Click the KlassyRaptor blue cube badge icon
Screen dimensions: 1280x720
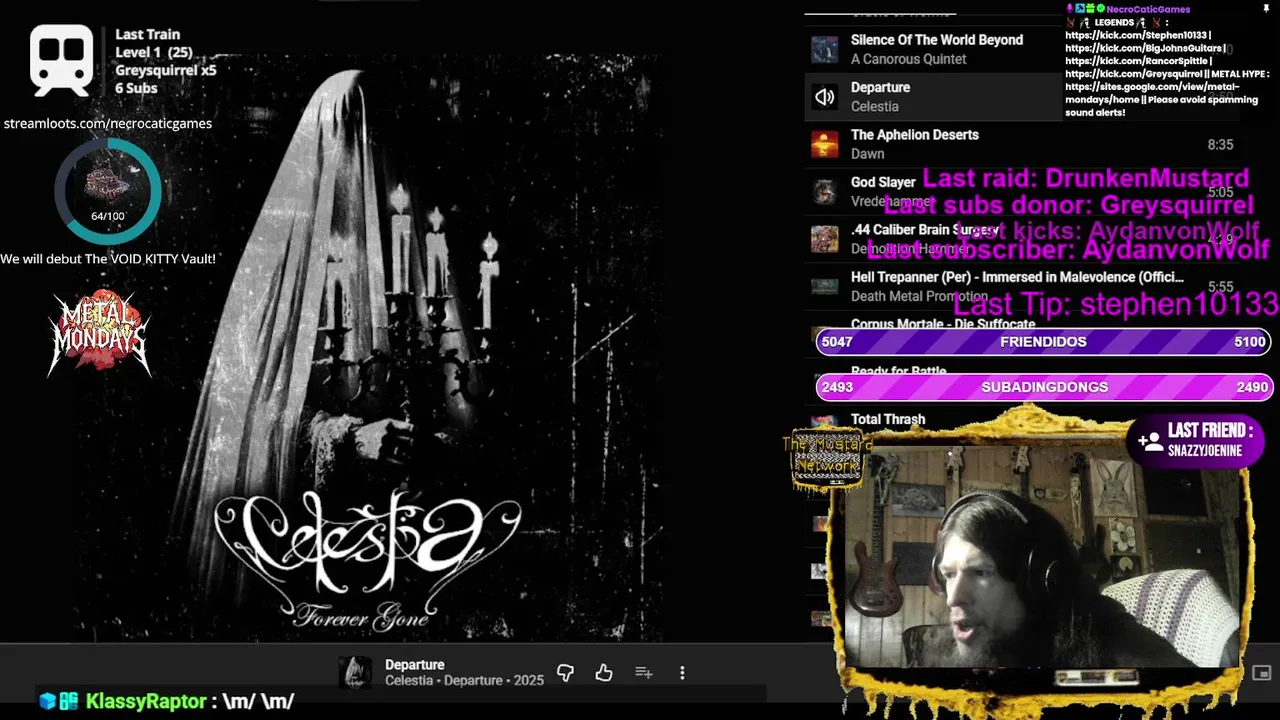point(48,701)
